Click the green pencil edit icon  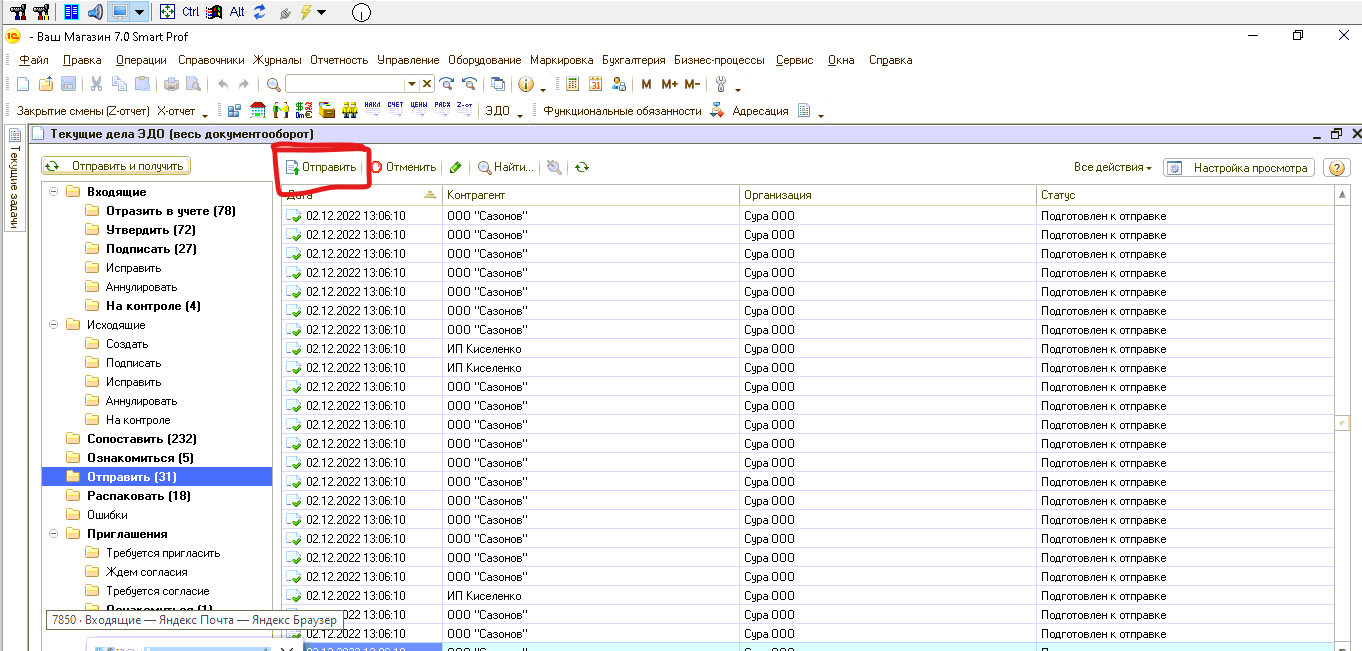pos(455,168)
